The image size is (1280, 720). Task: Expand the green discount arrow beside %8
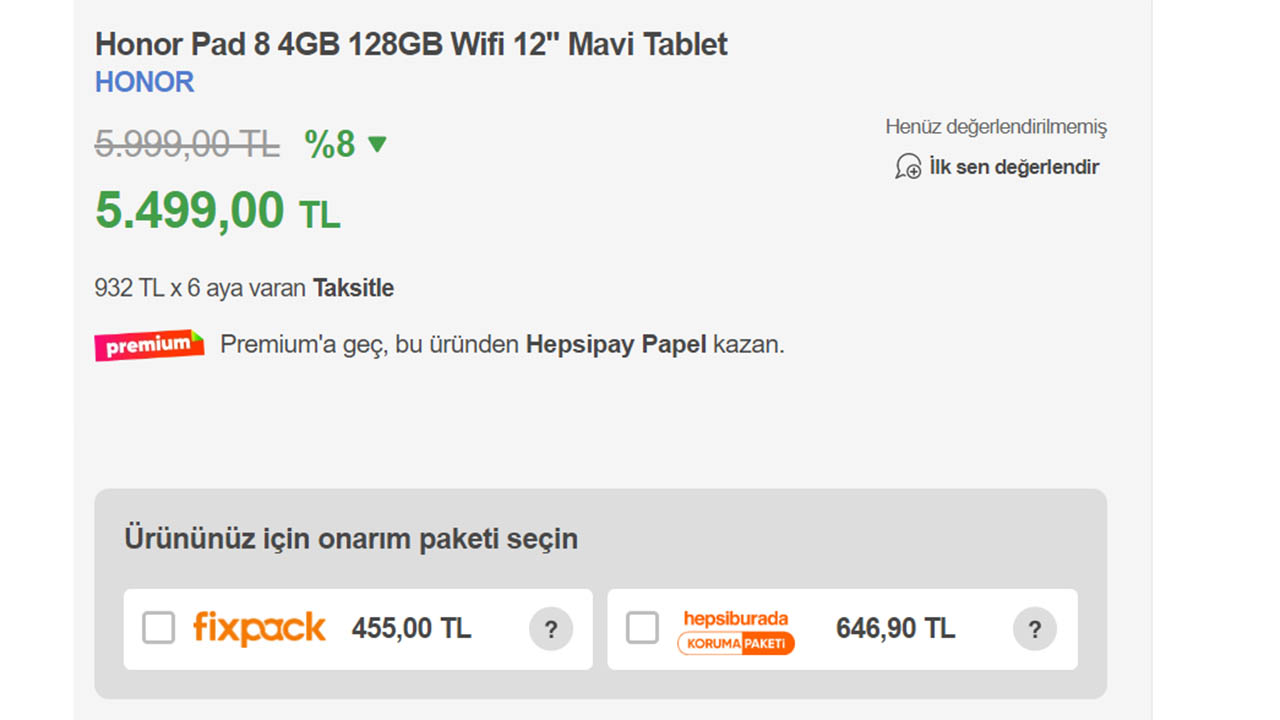(377, 144)
